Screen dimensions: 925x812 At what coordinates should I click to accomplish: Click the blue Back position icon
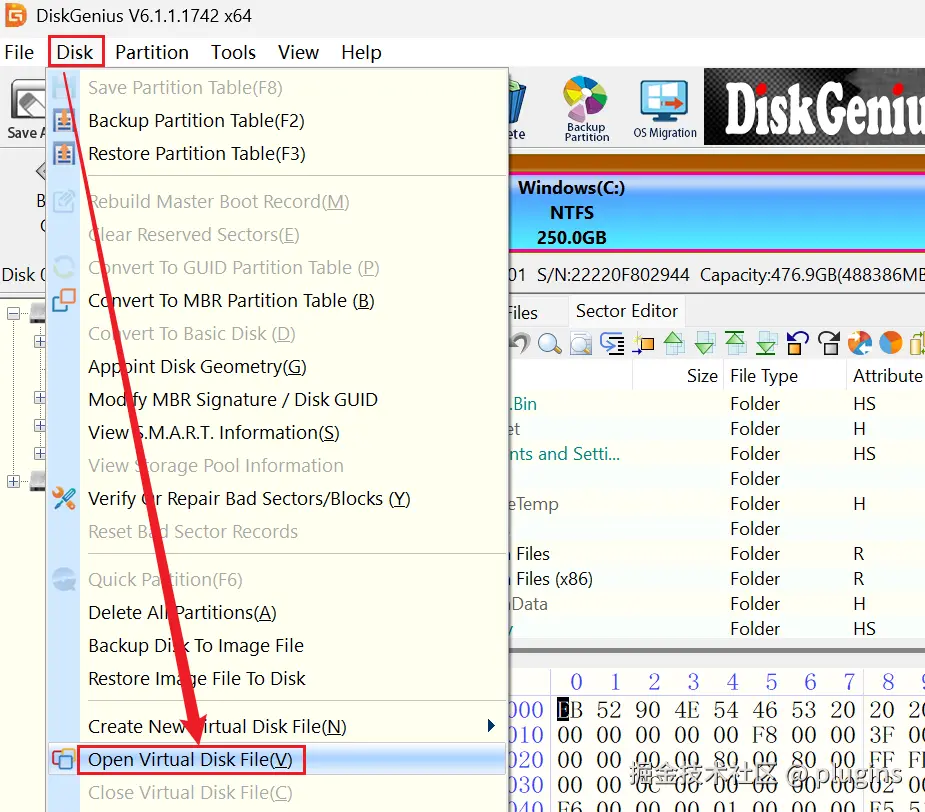click(x=797, y=343)
